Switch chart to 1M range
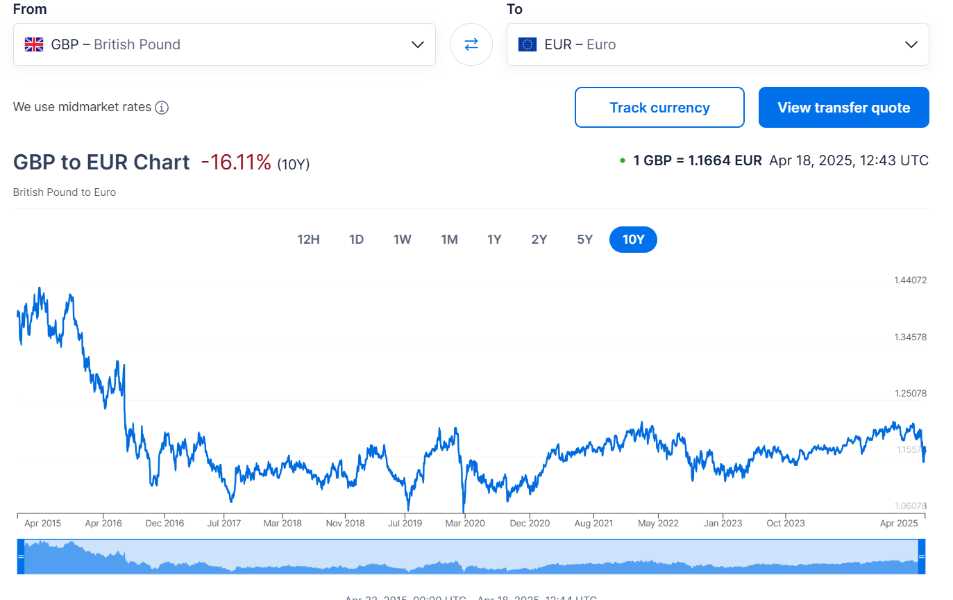953x600 pixels. click(449, 240)
